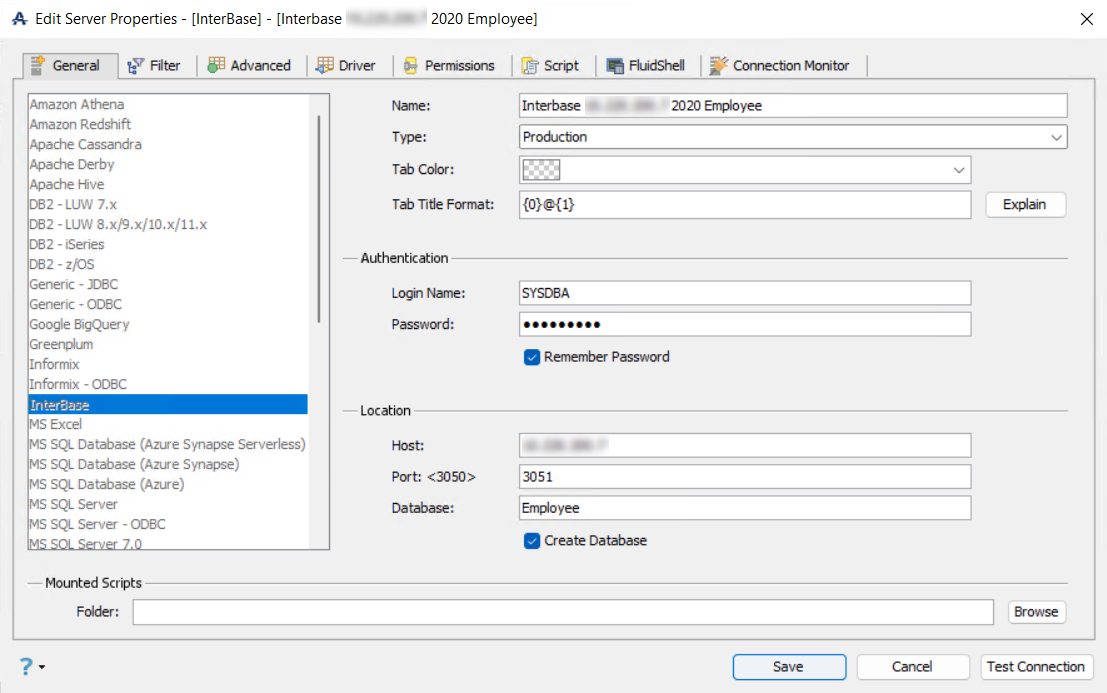1107x693 pixels.
Task: Click the FluidShell tab icon
Action: click(x=614, y=66)
